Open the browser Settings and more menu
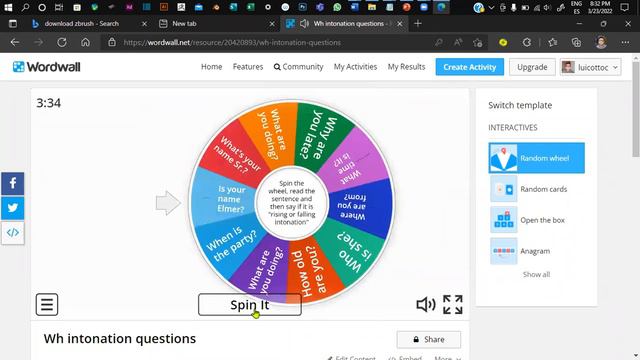This screenshot has width=640, height=360. 625,42
